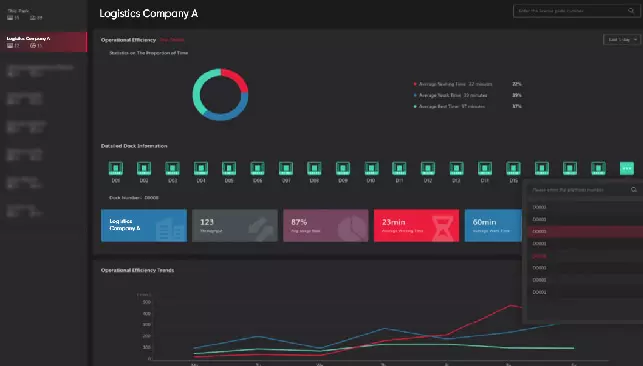Screen dimensions: 643x366
Task: Select dock icon D10
Action: tap(372, 168)
